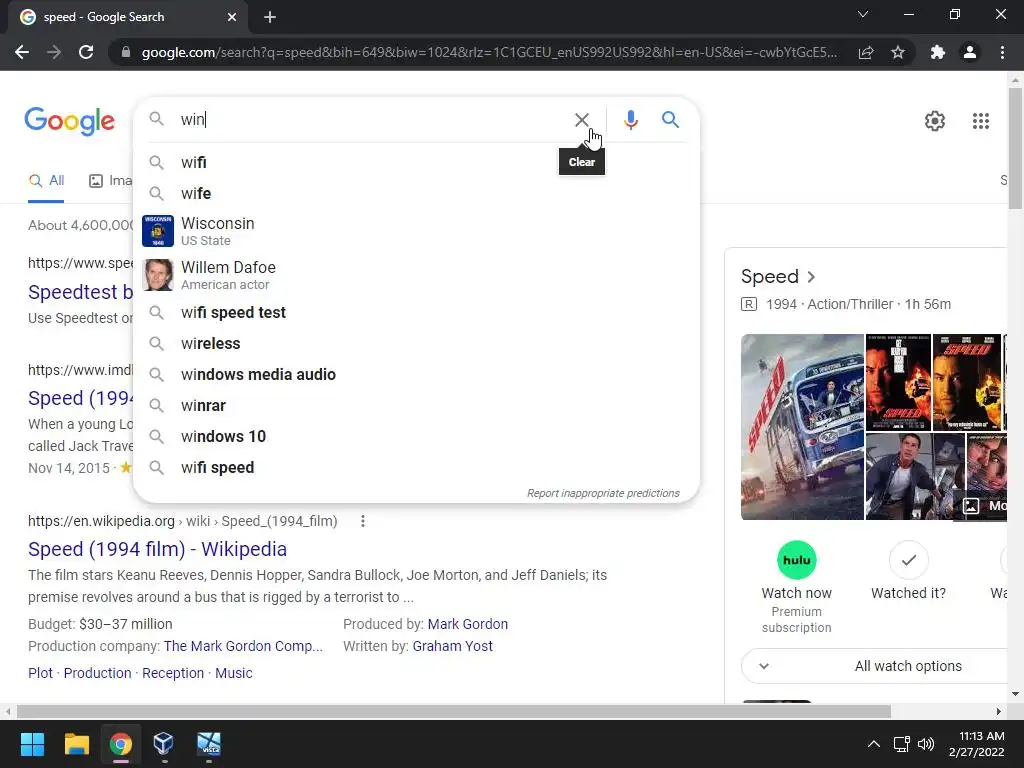This screenshot has height=768, width=1024.
Task: Open Chrome three-dot menu
Action: pos(1002,52)
